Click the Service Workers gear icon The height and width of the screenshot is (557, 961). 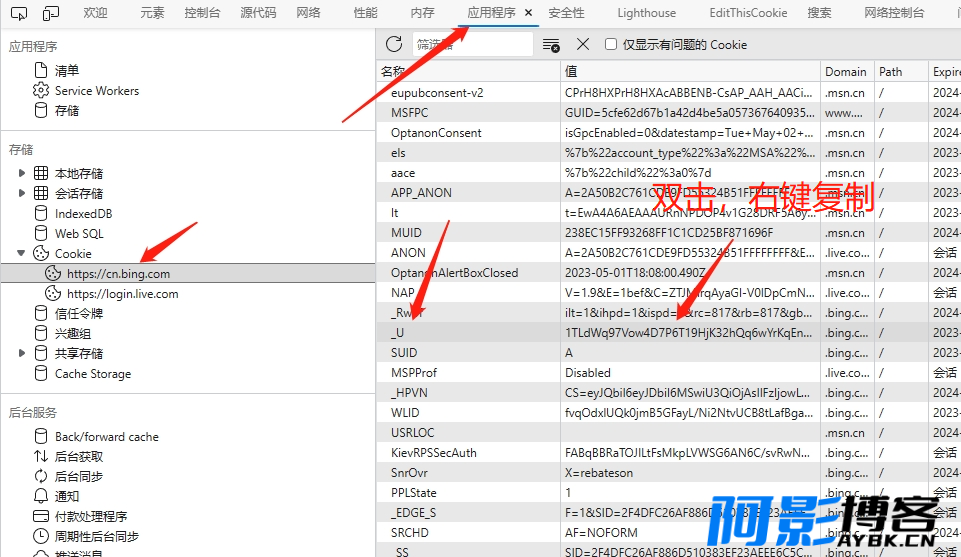[40, 91]
